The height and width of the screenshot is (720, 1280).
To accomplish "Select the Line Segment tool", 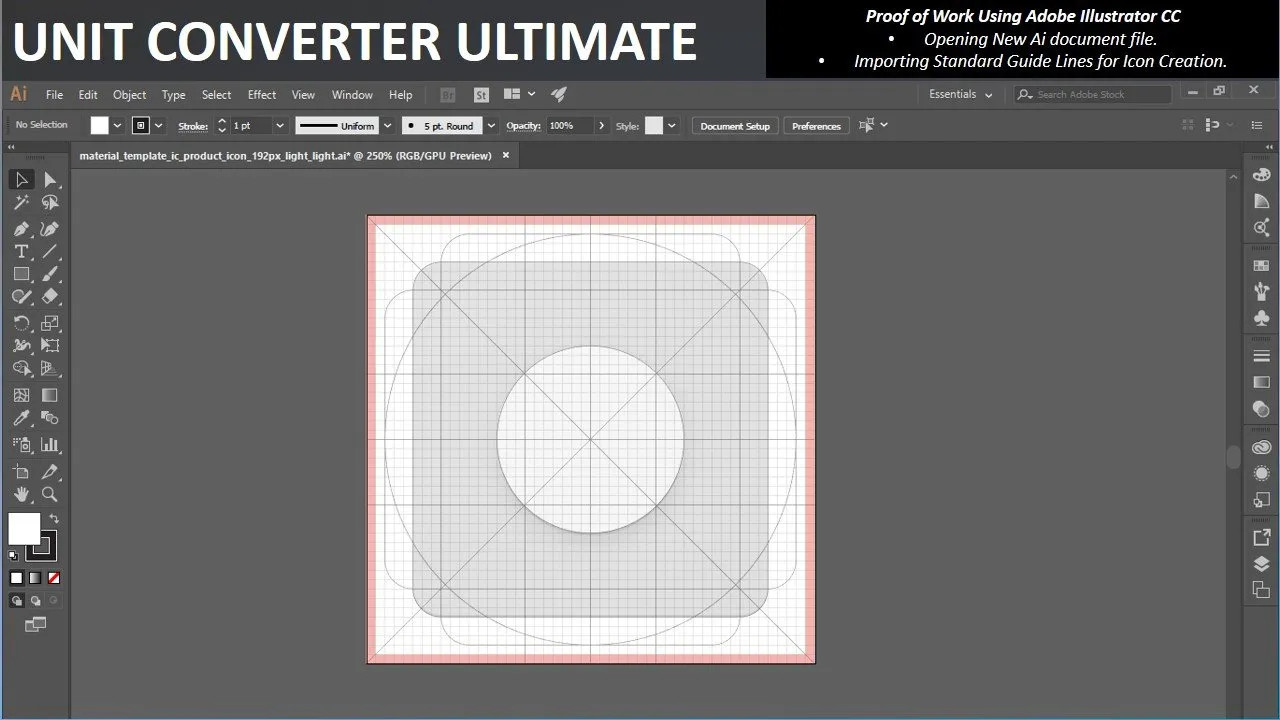I will pyautogui.click(x=50, y=251).
